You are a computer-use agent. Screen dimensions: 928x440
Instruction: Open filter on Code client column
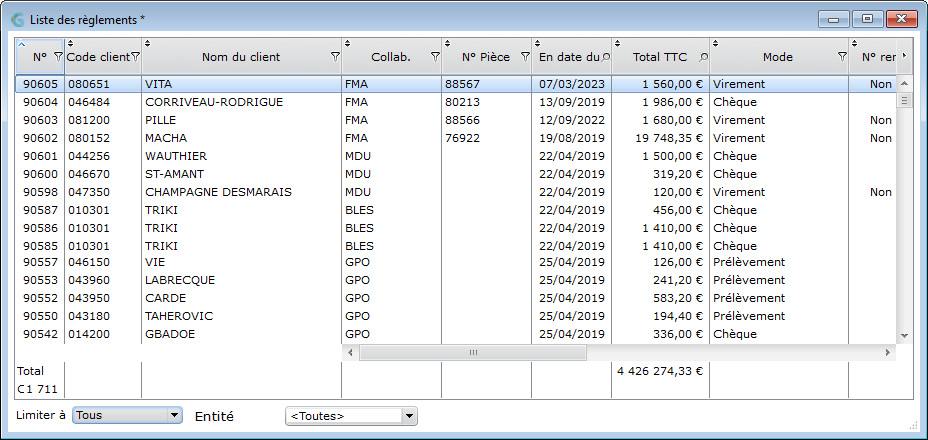pyautogui.click(x=135, y=57)
